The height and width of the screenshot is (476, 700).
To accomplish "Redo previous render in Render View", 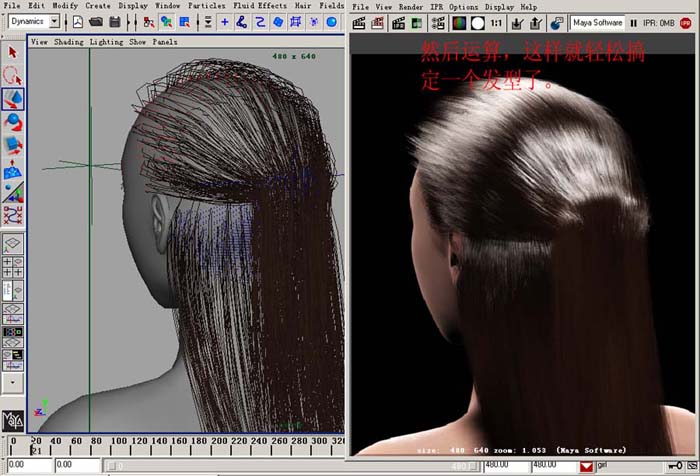I will pyautogui.click(x=358, y=23).
